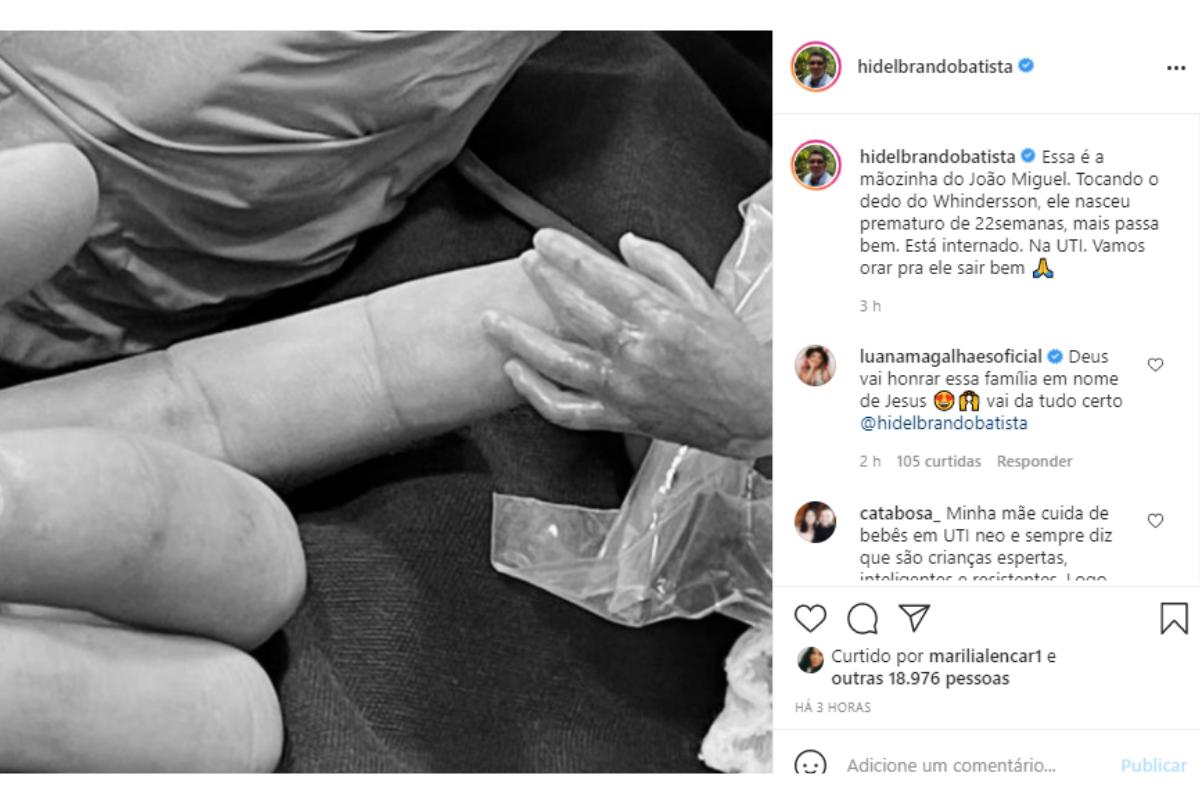Like catabosa_'s comment
Screen dimensions: 1200x800
[1155, 520]
